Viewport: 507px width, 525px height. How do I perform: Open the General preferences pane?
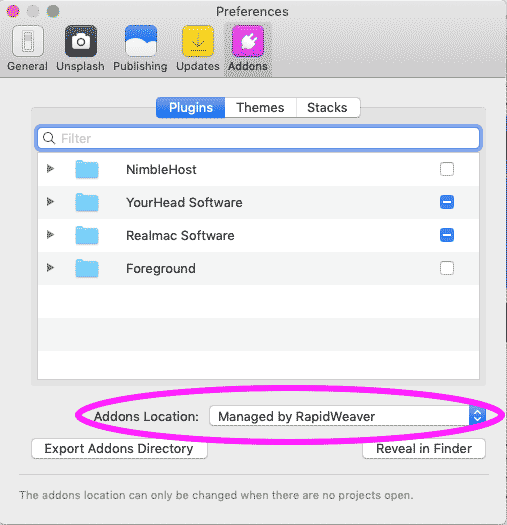(27, 49)
